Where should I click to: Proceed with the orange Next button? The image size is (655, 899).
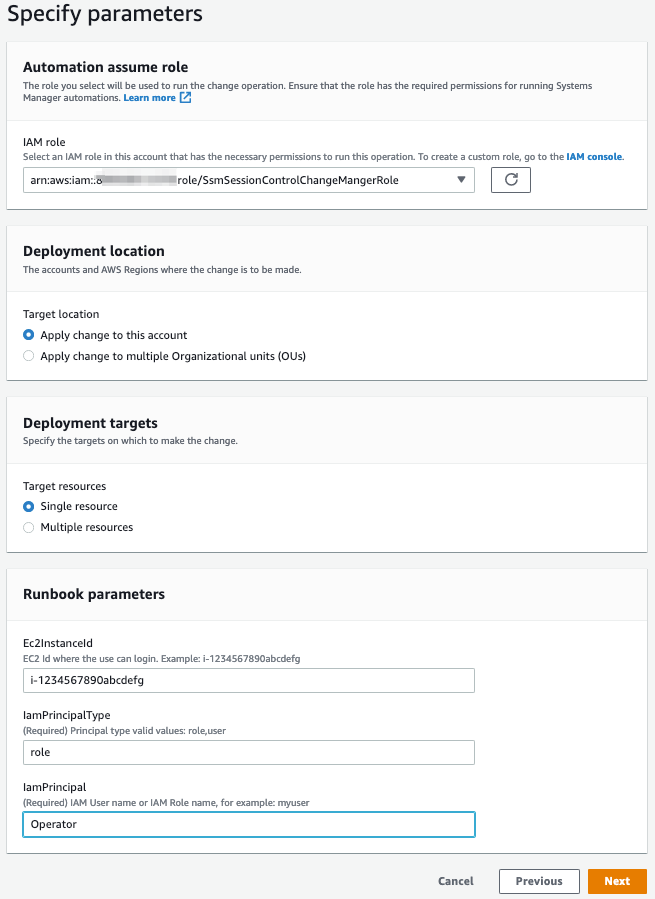coord(617,881)
